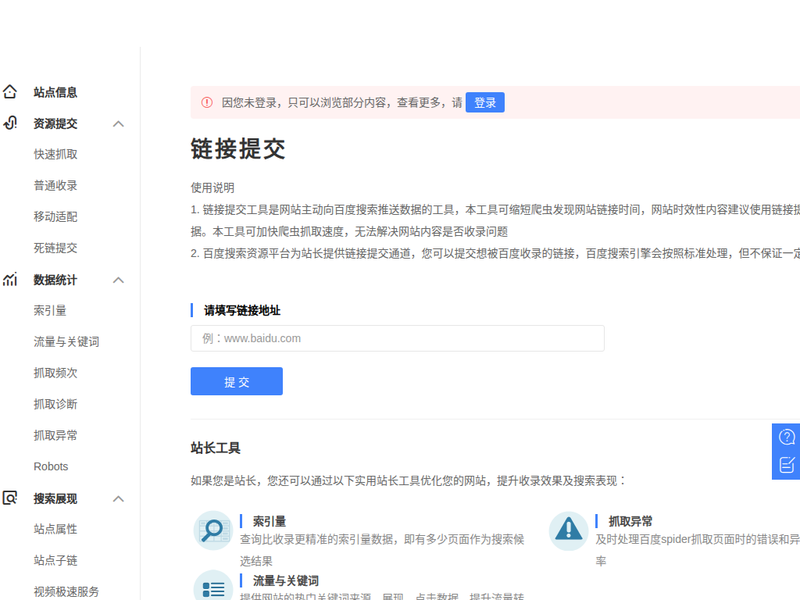Open 死链提交 in the sidebar
This screenshot has width=800, height=600.
point(55,247)
